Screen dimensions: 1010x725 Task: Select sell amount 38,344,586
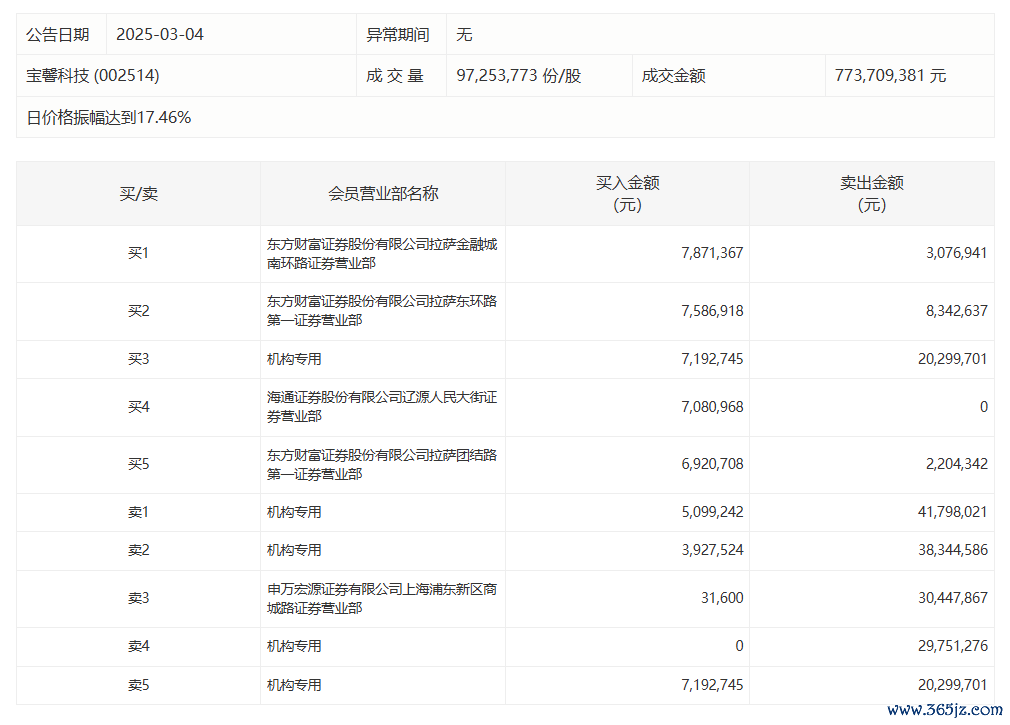pos(953,551)
